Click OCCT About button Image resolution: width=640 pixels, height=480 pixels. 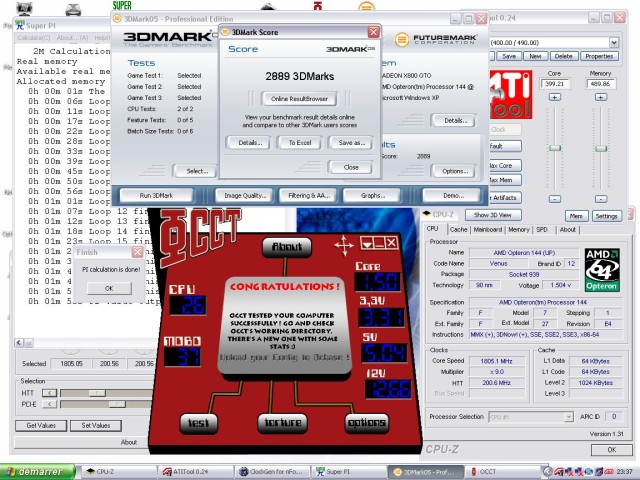(x=287, y=247)
